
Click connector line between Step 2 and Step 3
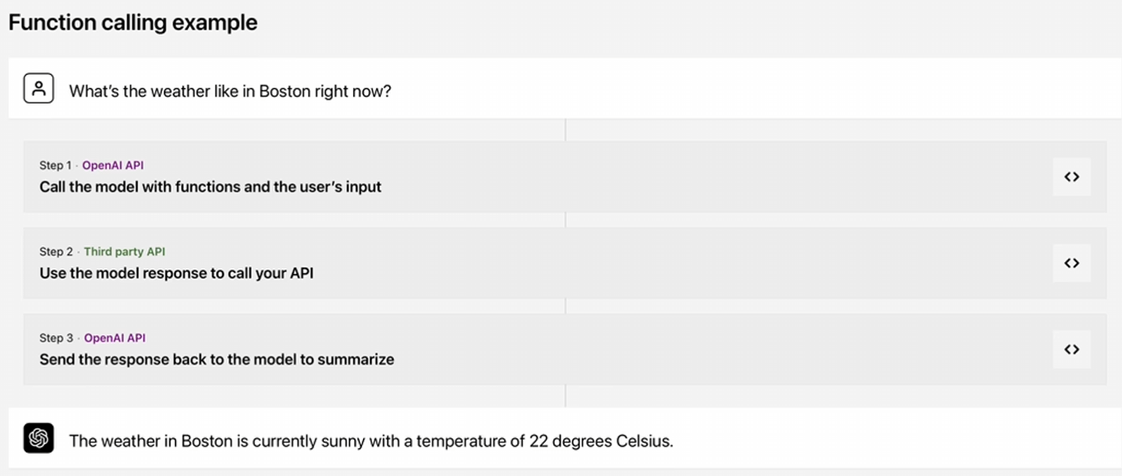coord(565,306)
